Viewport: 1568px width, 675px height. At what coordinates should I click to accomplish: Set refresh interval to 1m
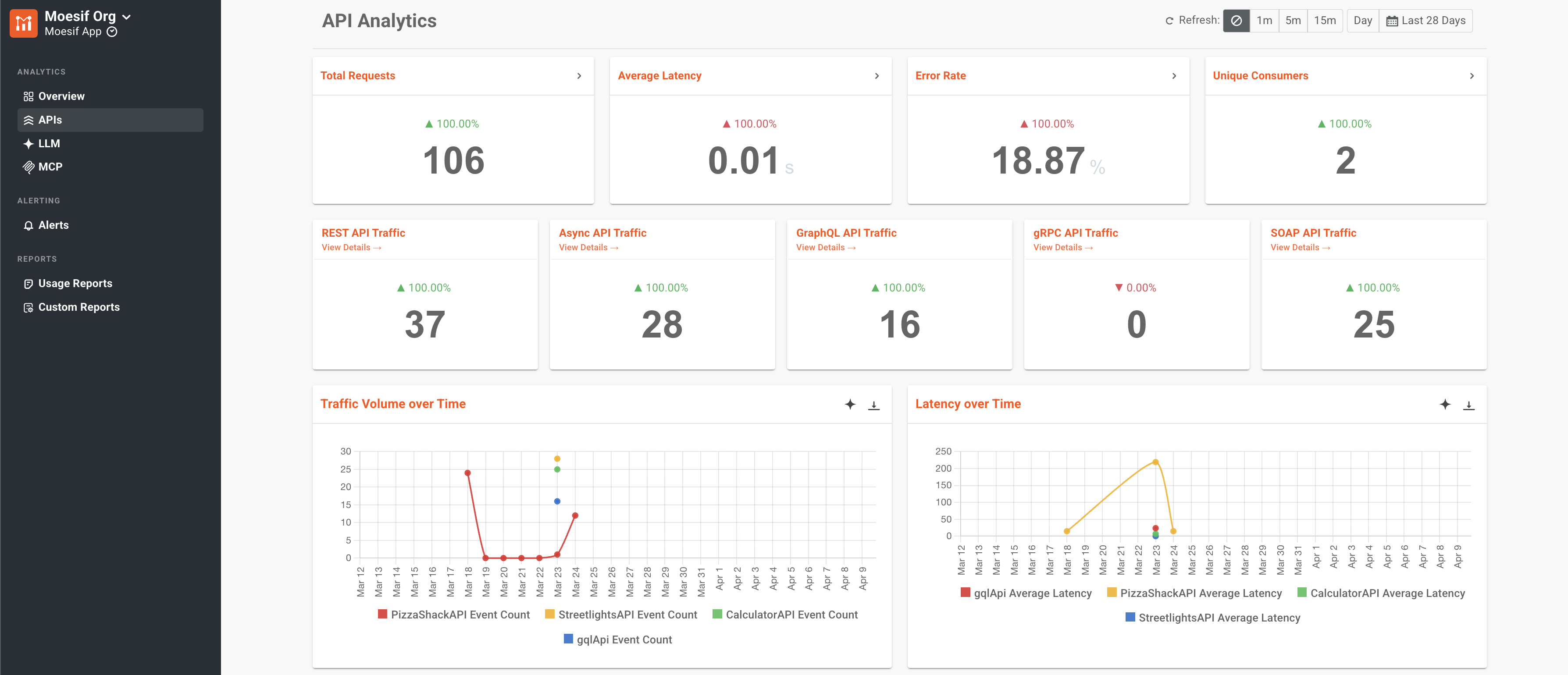[1264, 21]
